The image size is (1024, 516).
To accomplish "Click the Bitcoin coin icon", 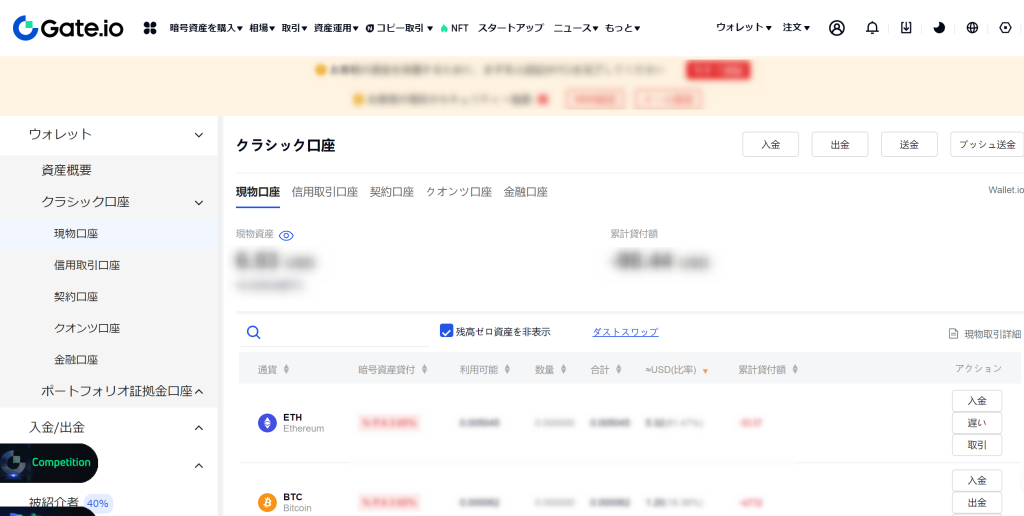I will pos(267,502).
